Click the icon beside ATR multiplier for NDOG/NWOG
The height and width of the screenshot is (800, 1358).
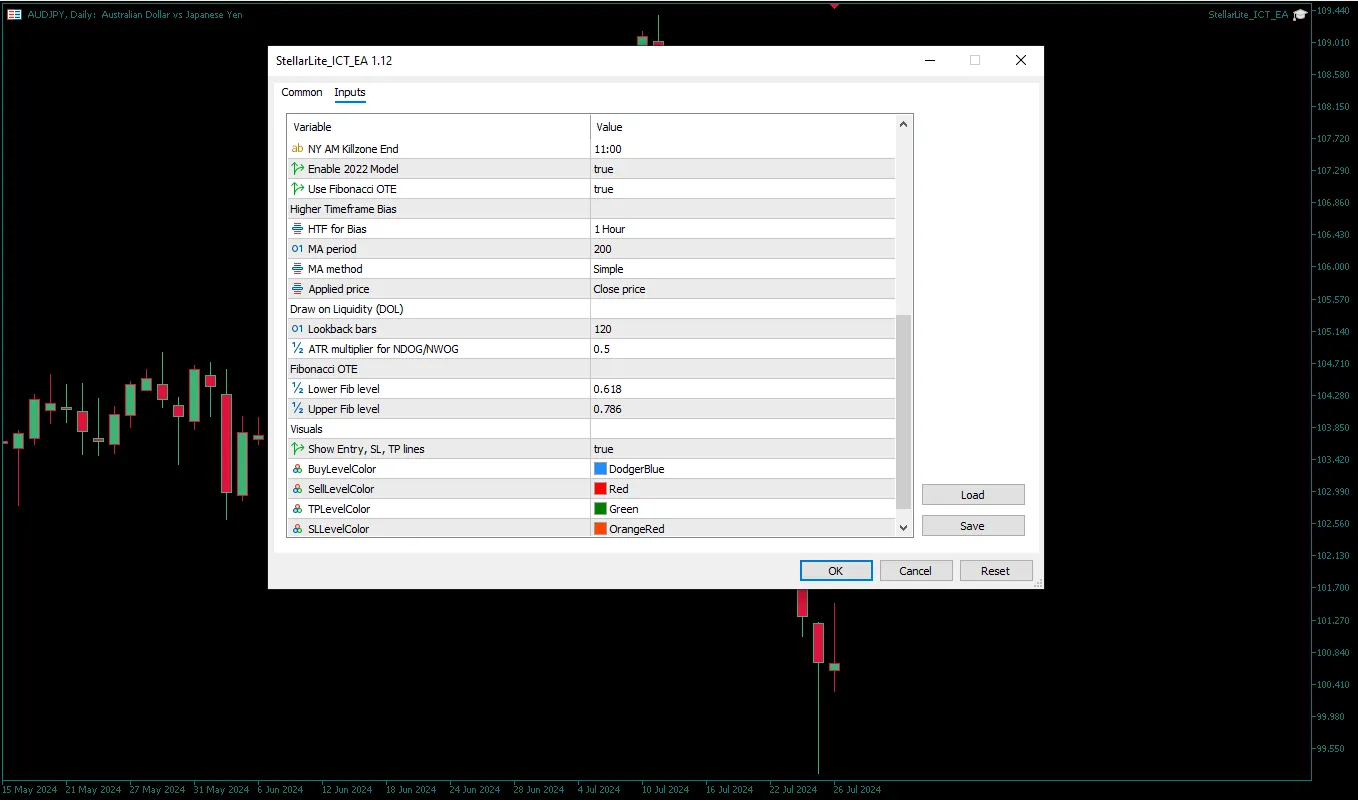click(297, 349)
